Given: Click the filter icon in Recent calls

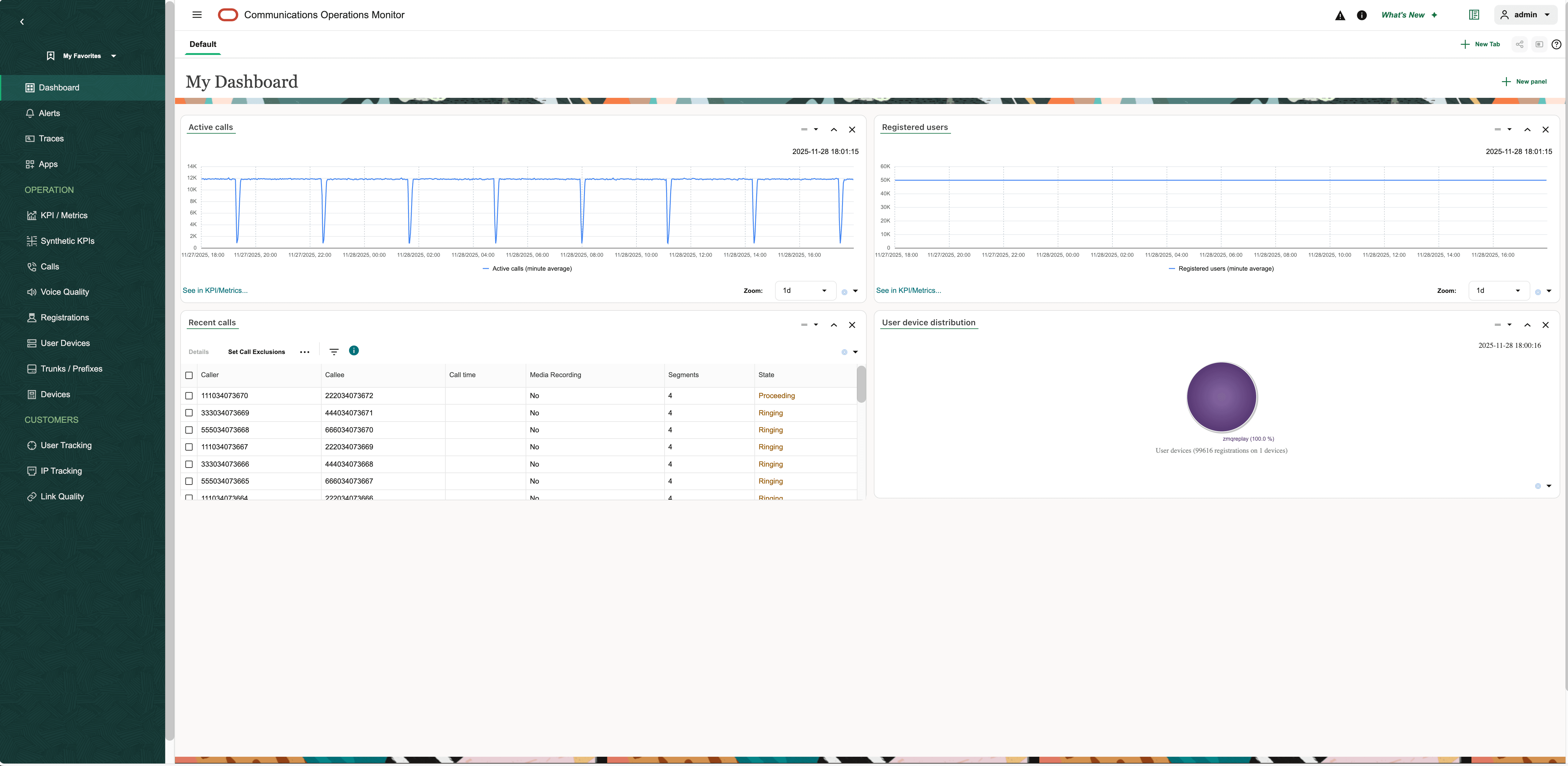Looking at the screenshot, I should (334, 352).
